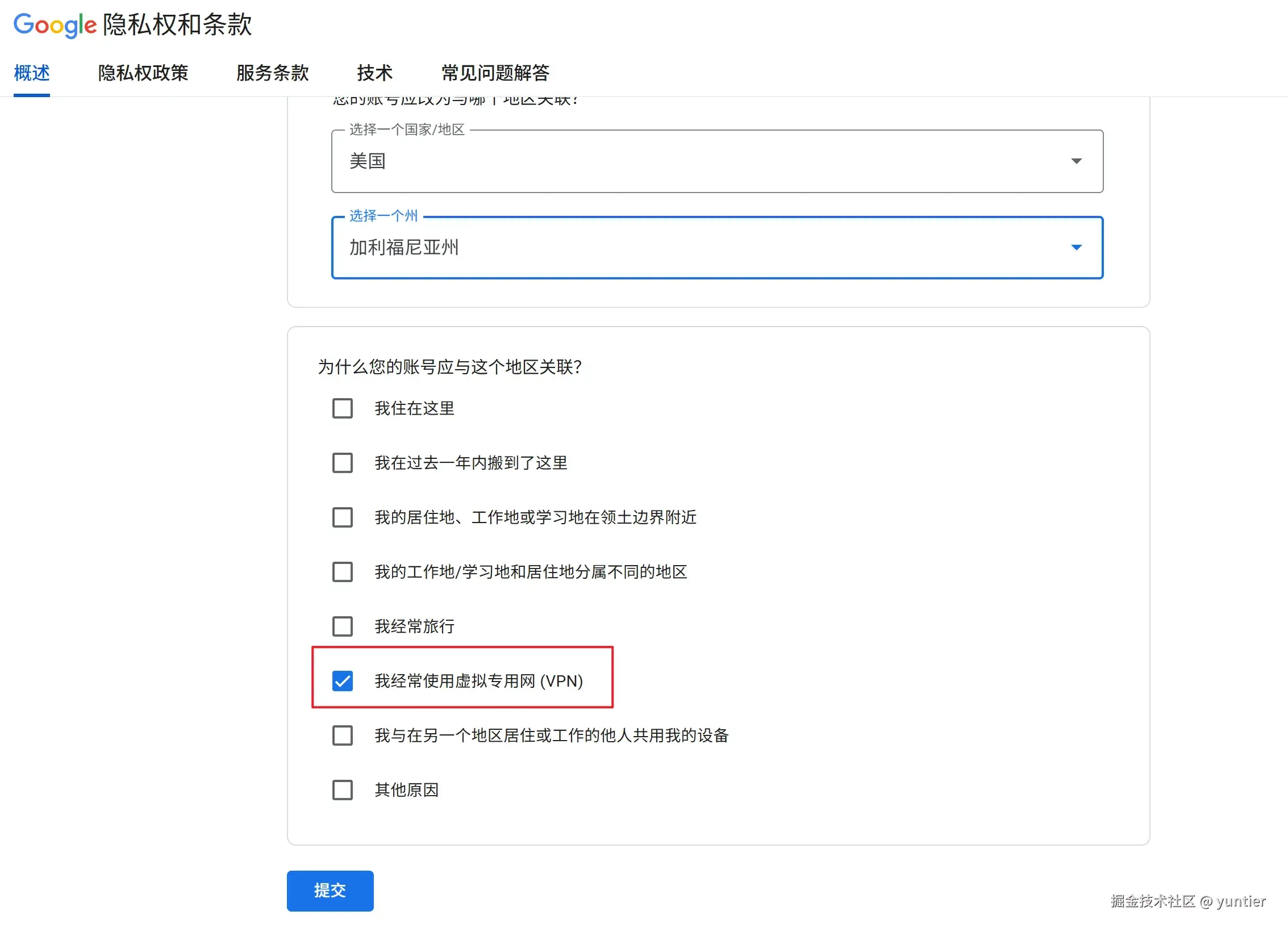Select the 其他原因 checkbox
Image resolution: width=1288 pixels, height=932 pixels.
[x=342, y=790]
